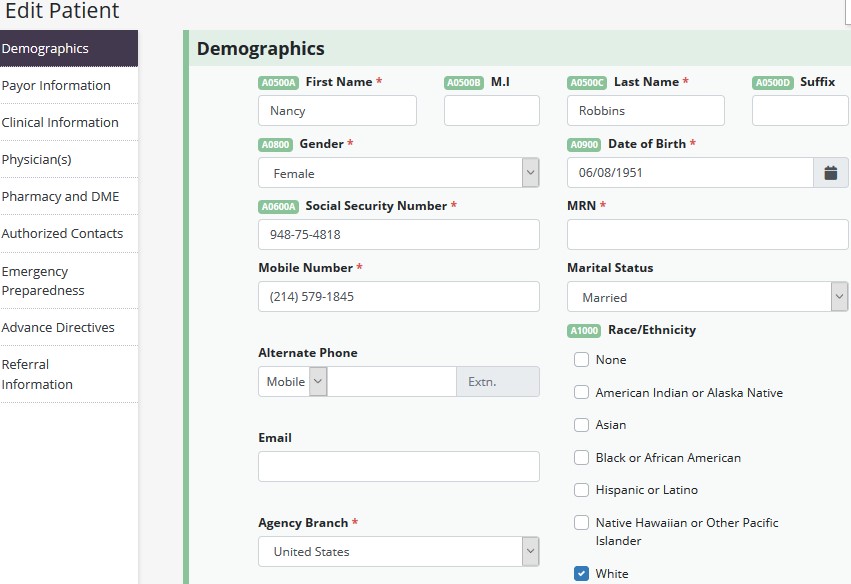Navigate to Authorized Contacts

(x=62, y=233)
